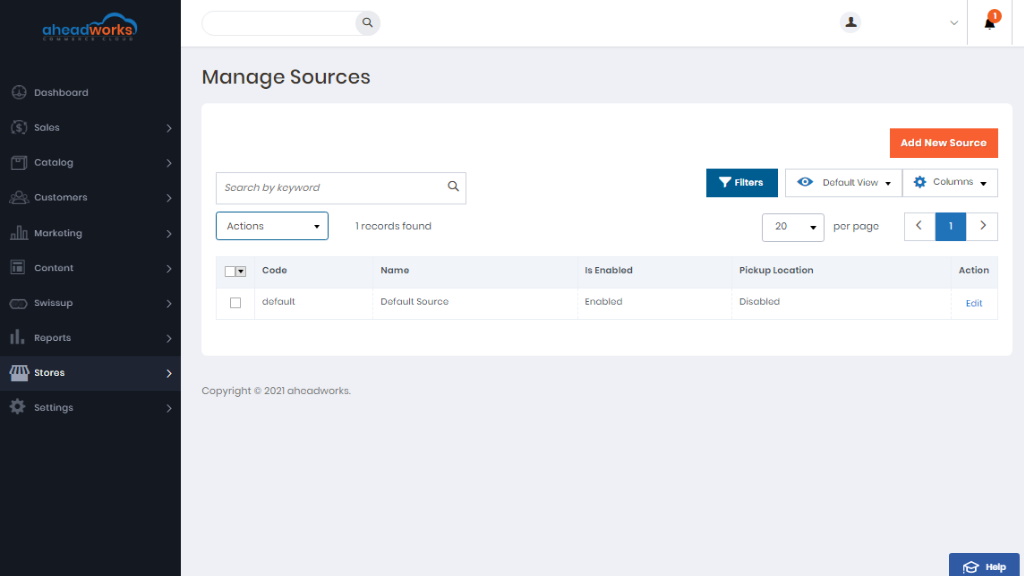Click the Stores storefront icon
The image size is (1024, 576).
(19, 373)
